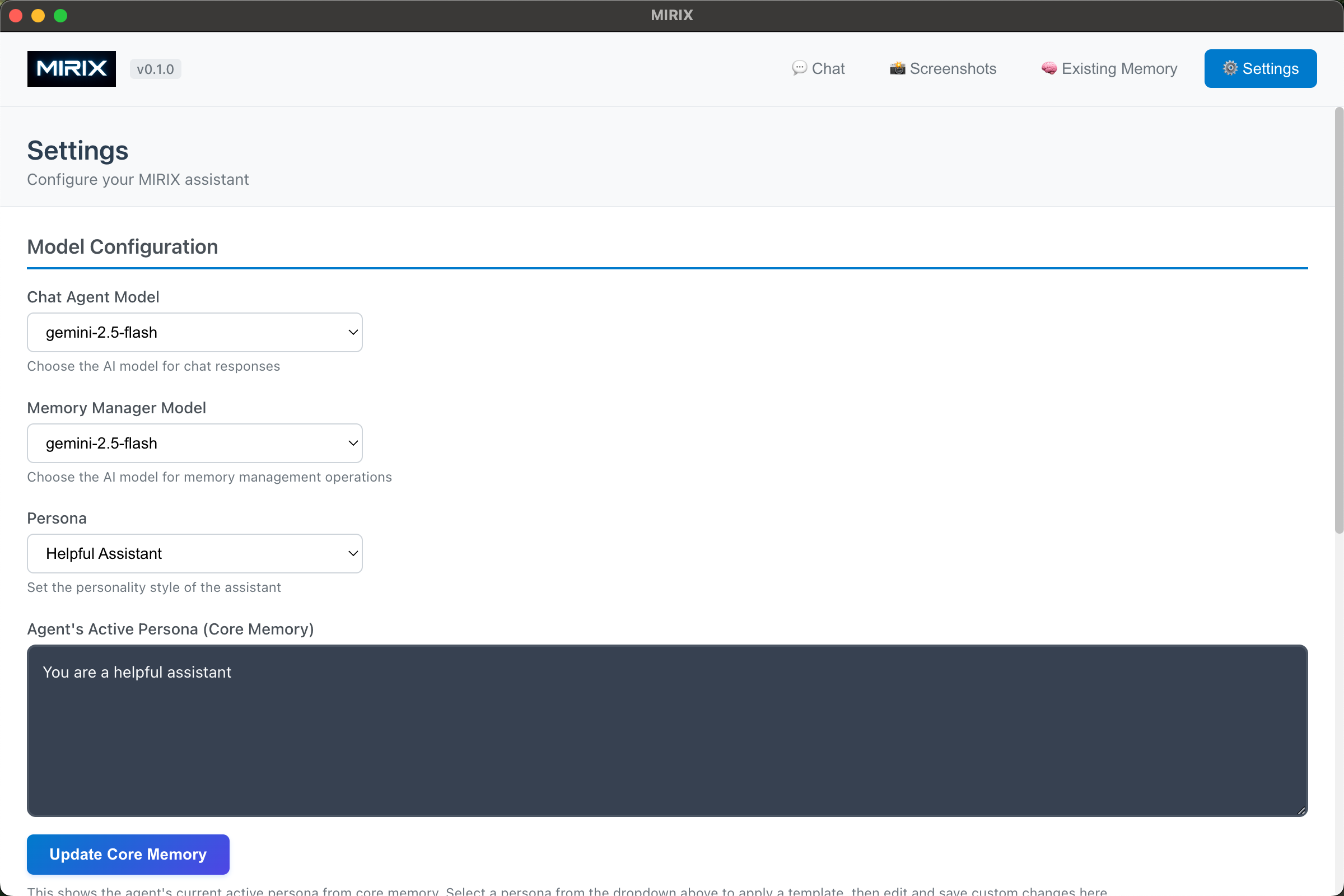The width and height of the screenshot is (1344, 896).
Task: Click the Model Configuration heading
Action: pos(122,246)
